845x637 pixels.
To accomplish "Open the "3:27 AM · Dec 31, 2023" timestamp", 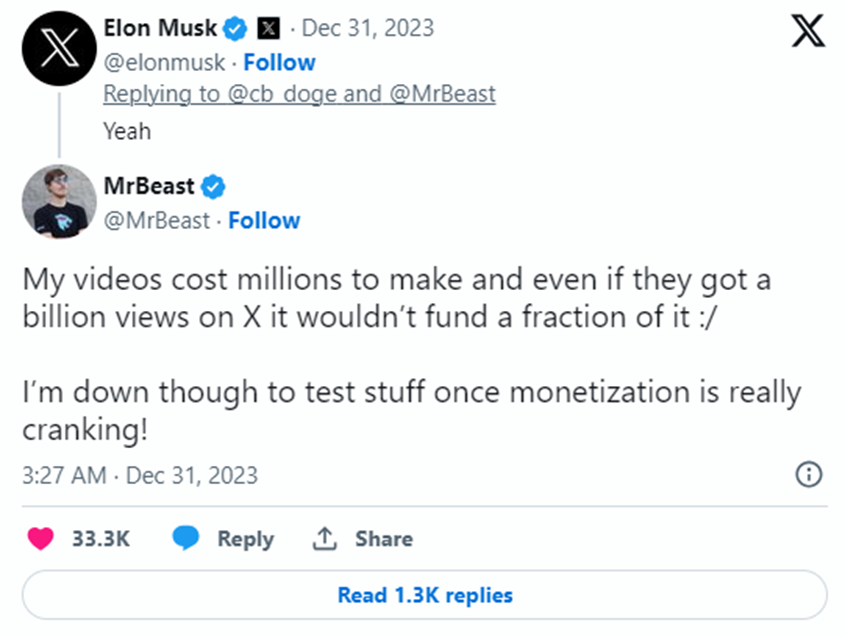I will (140, 475).
